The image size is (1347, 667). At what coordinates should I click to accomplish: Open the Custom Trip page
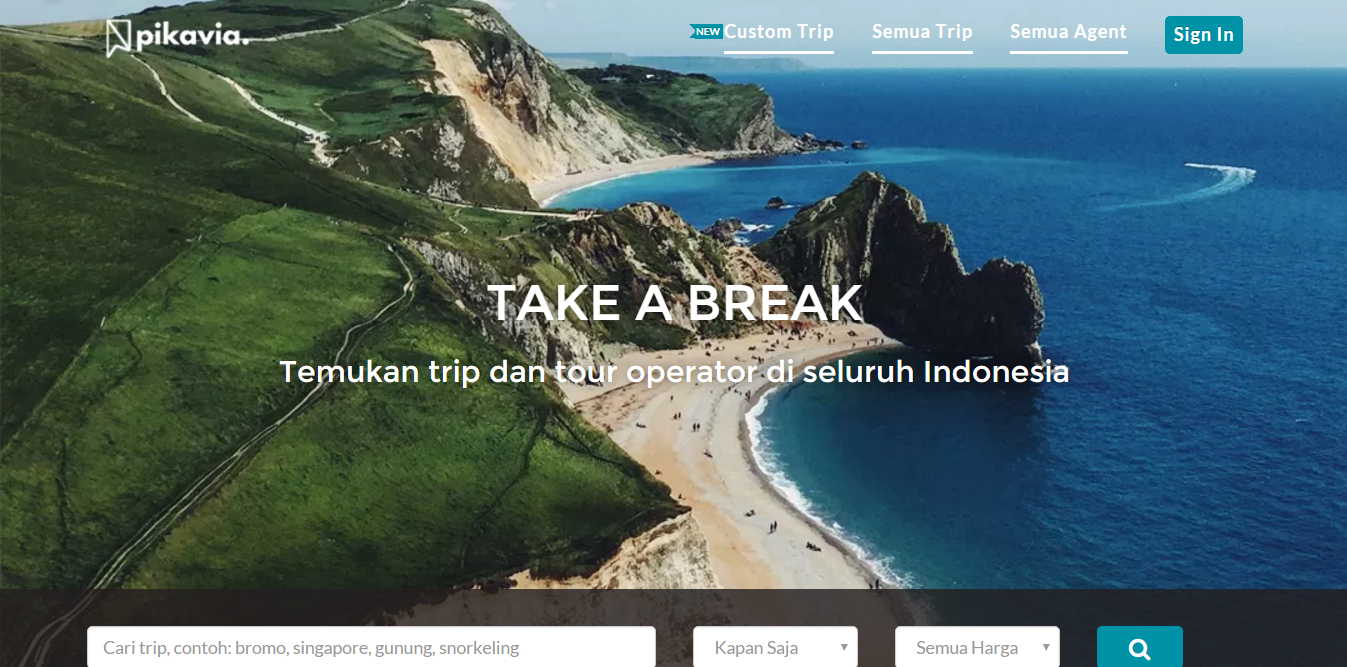click(779, 32)
